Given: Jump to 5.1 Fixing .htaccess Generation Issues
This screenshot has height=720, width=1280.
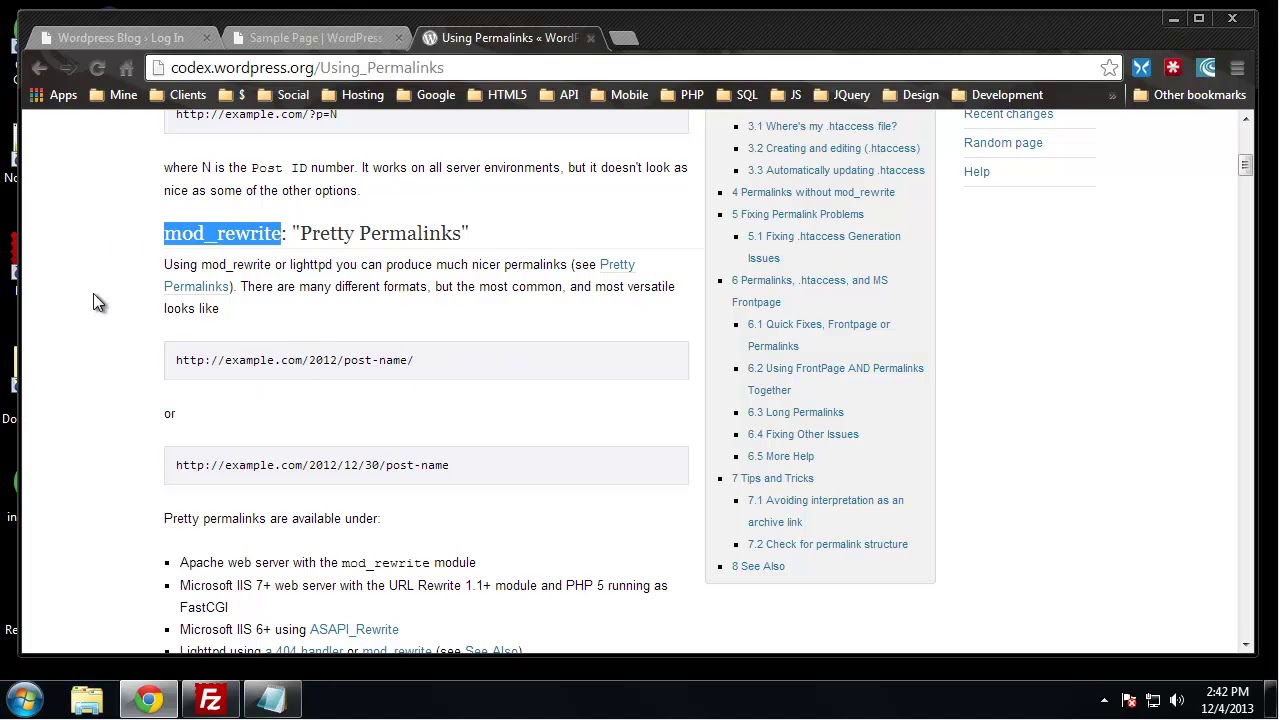Looking at the screenshot, I should click(824, 247).
